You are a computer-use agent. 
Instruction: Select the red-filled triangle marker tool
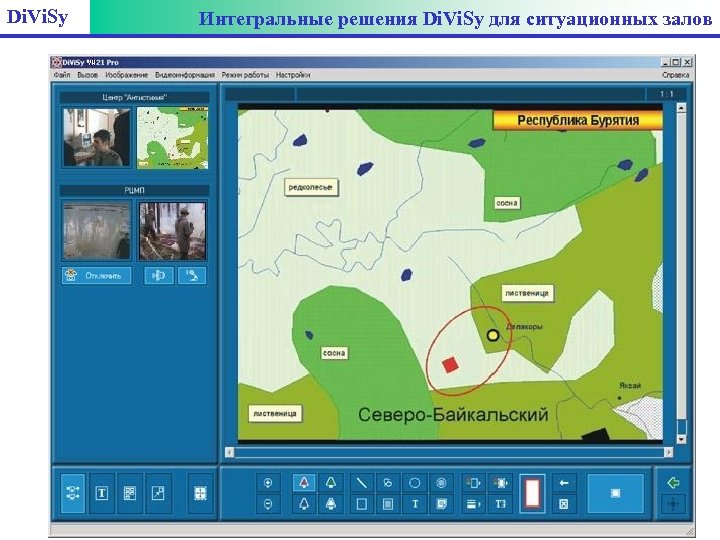304,483
